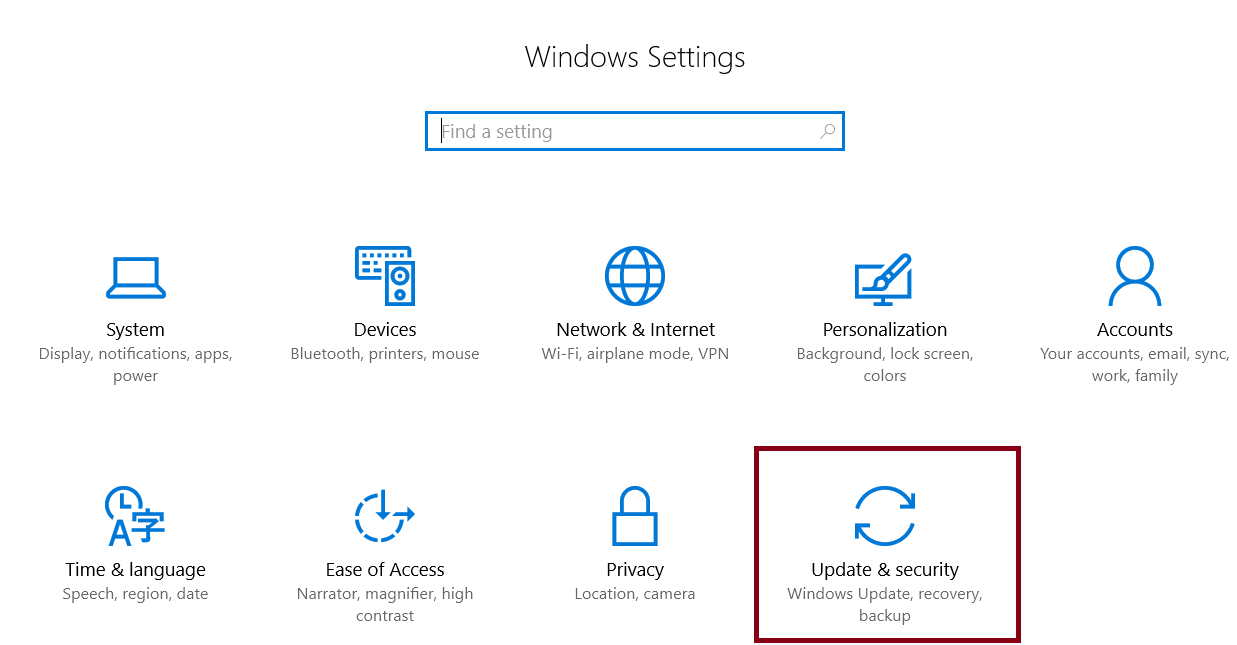Image resolution: width=1237 pixels, height=645 pixels.
Task: Select the Privacy category label
Action: [635, 570]
